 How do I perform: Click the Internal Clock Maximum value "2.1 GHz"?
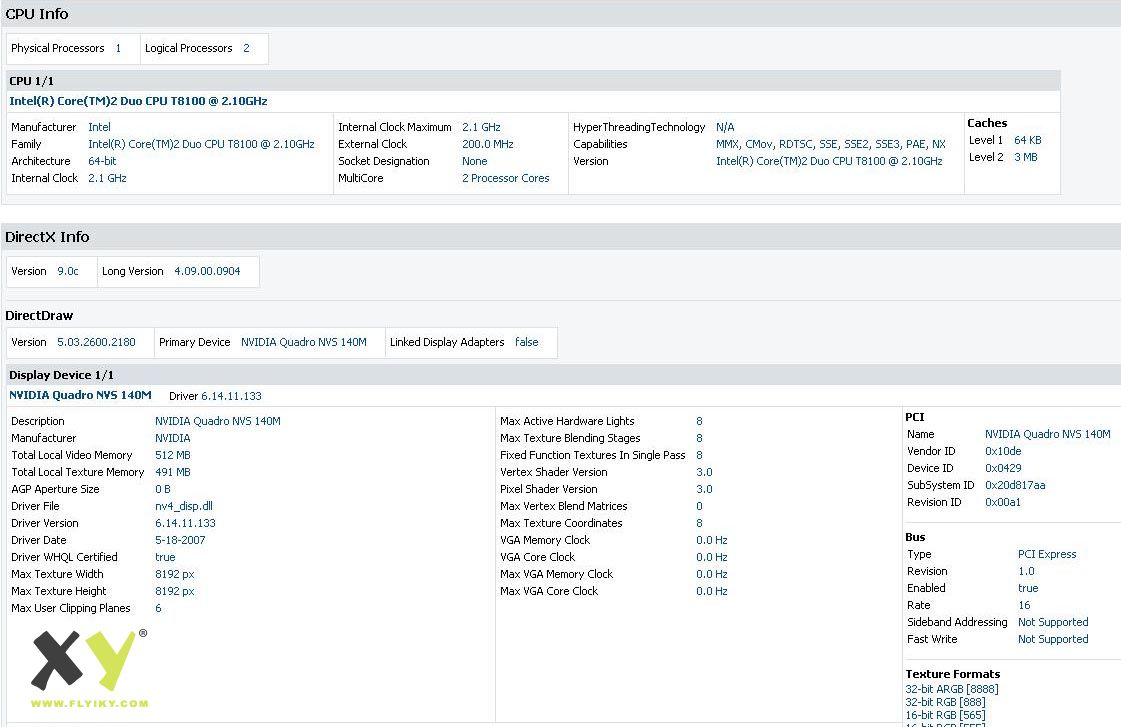pyautogui.click(x=481, y=127)
